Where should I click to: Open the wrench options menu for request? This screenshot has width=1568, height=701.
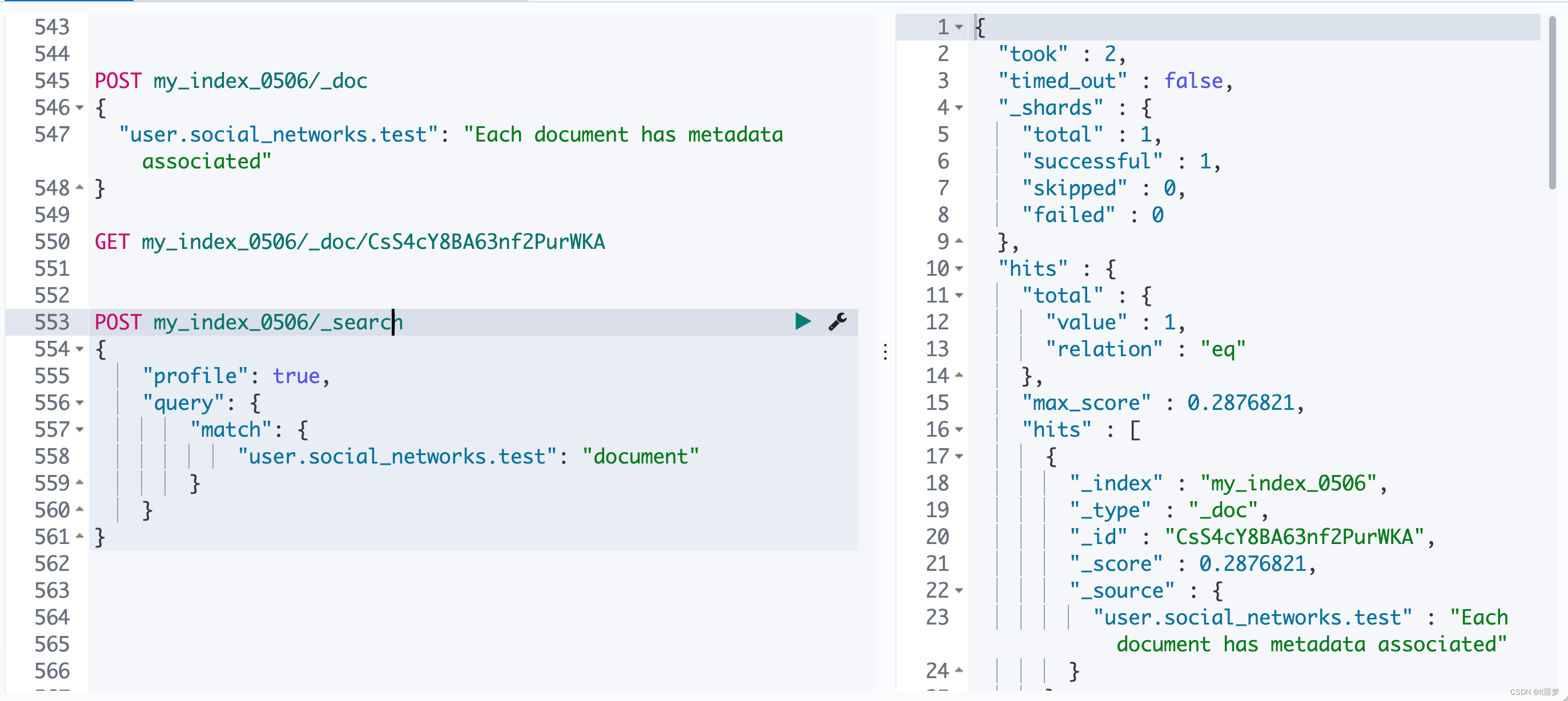click(838, 321)
